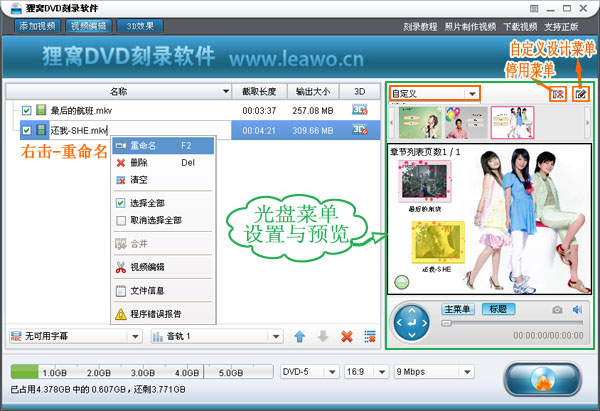600x411 pixels.
Task: Click the 最后的航班 chapter thumbnail in preview
Action: [425, 181]
